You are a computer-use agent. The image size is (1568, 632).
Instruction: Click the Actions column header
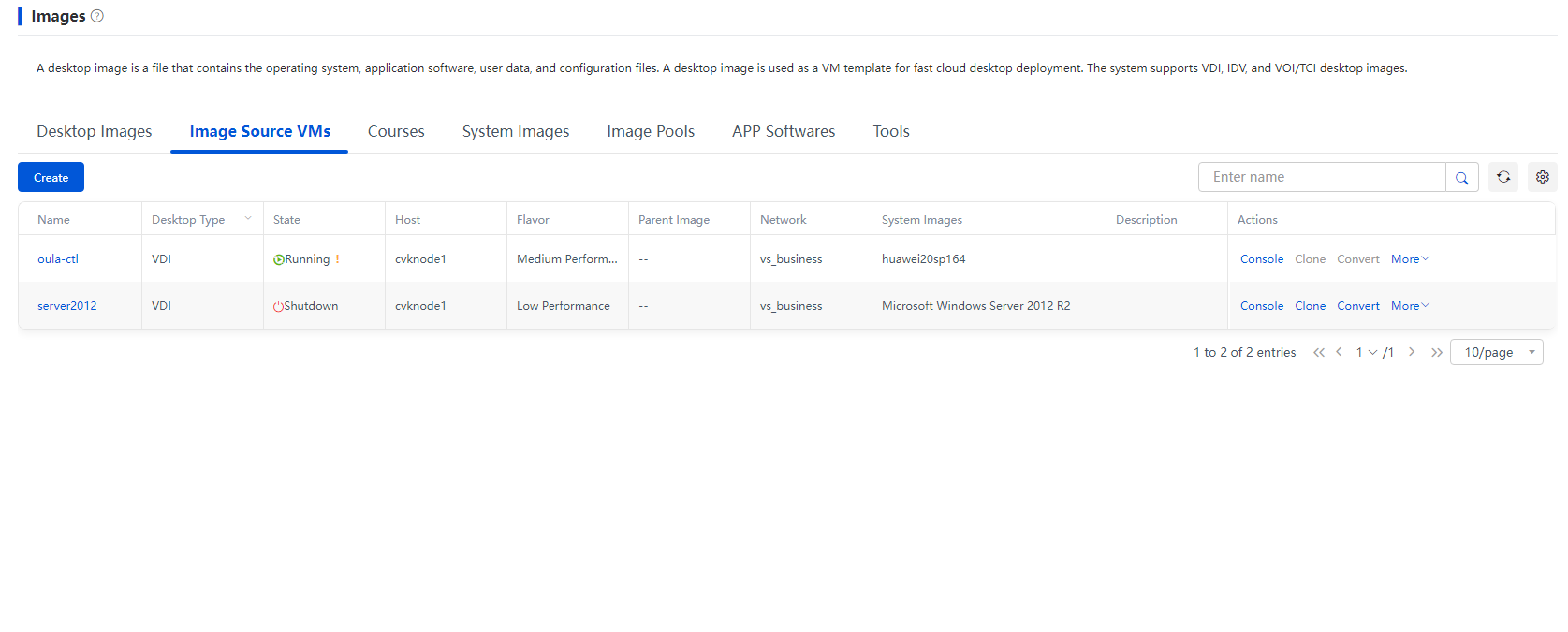tap(1257, 220)
